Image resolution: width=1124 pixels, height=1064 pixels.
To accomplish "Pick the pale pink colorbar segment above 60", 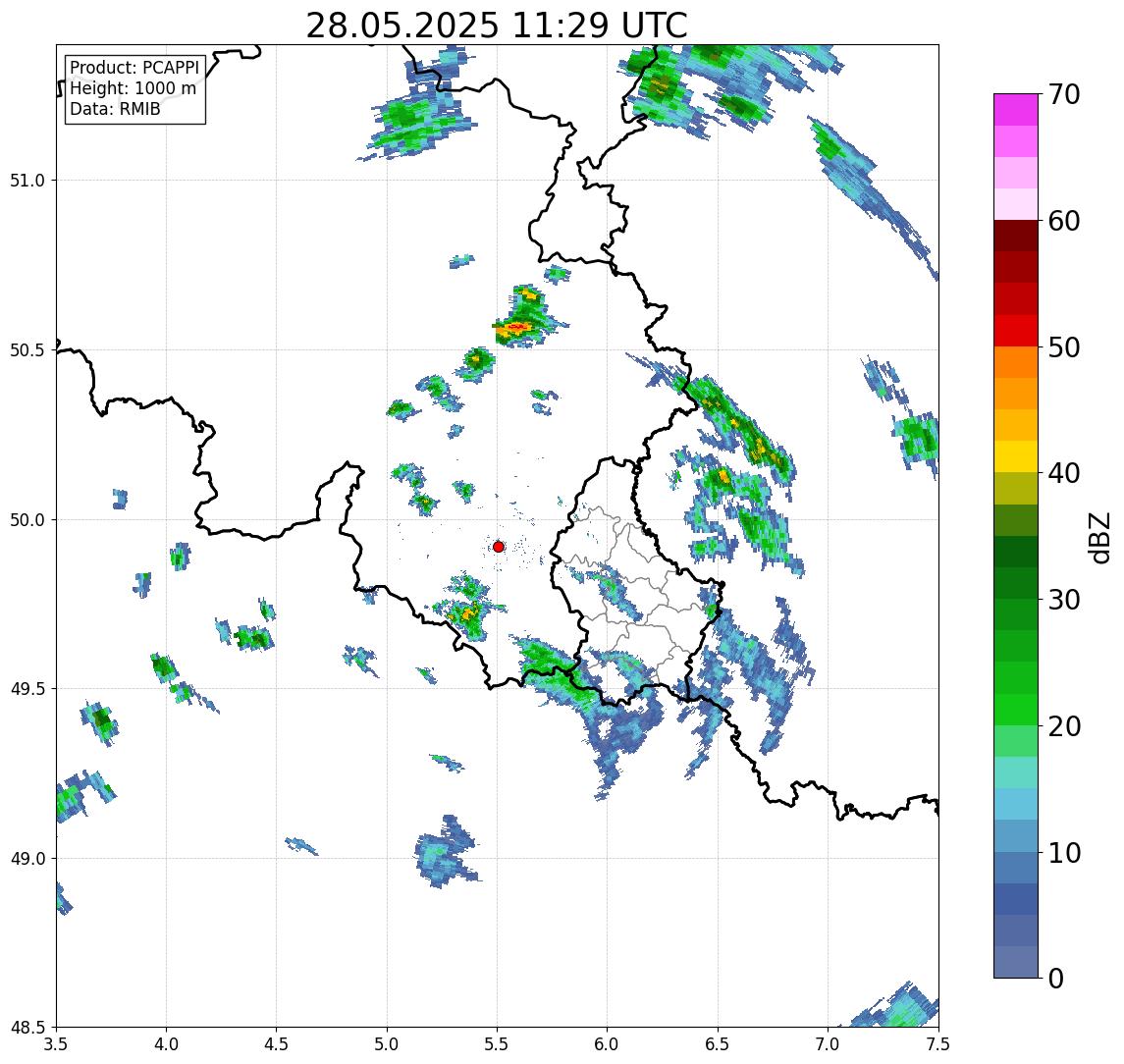I will 1016,204.
